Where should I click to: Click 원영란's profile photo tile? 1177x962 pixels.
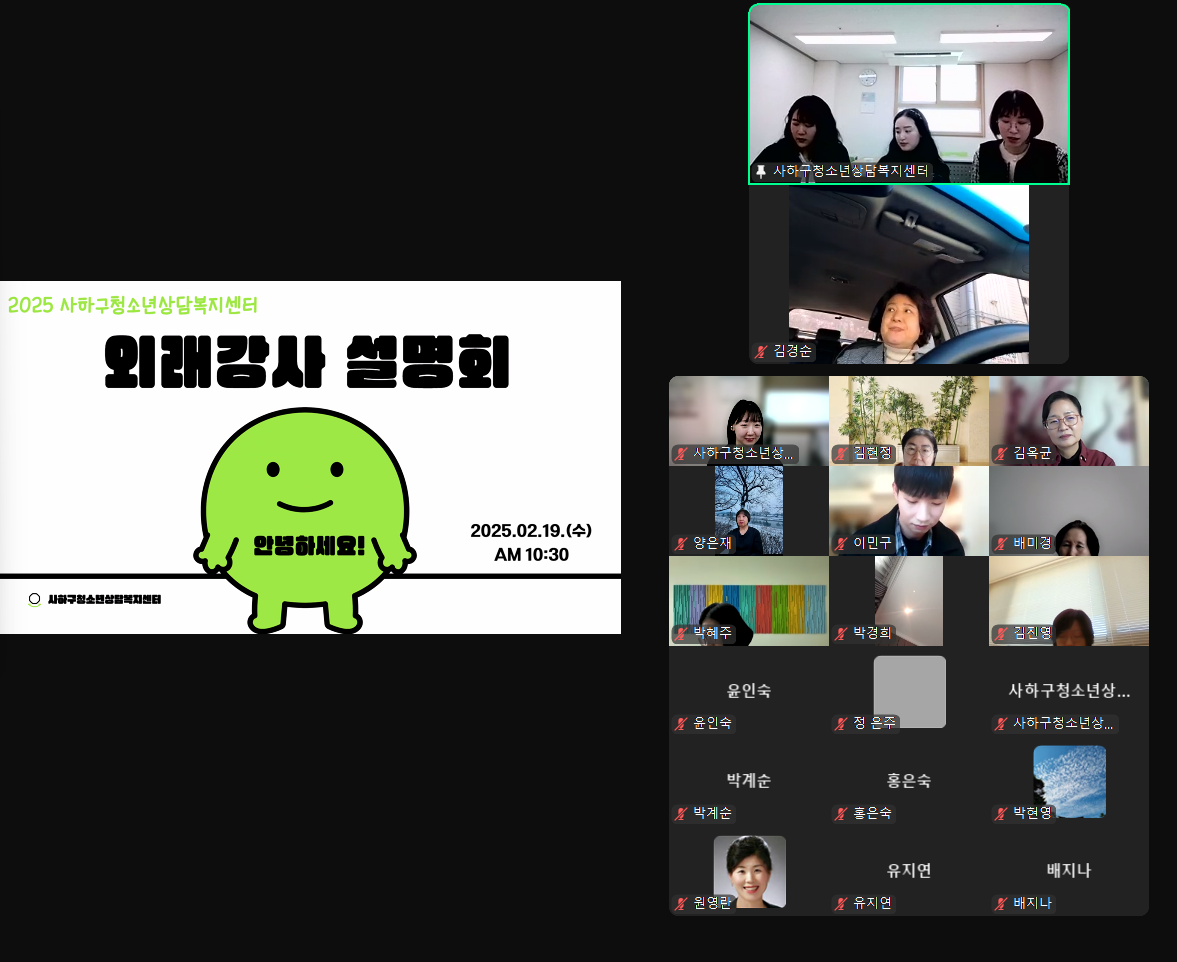(749, 868)
